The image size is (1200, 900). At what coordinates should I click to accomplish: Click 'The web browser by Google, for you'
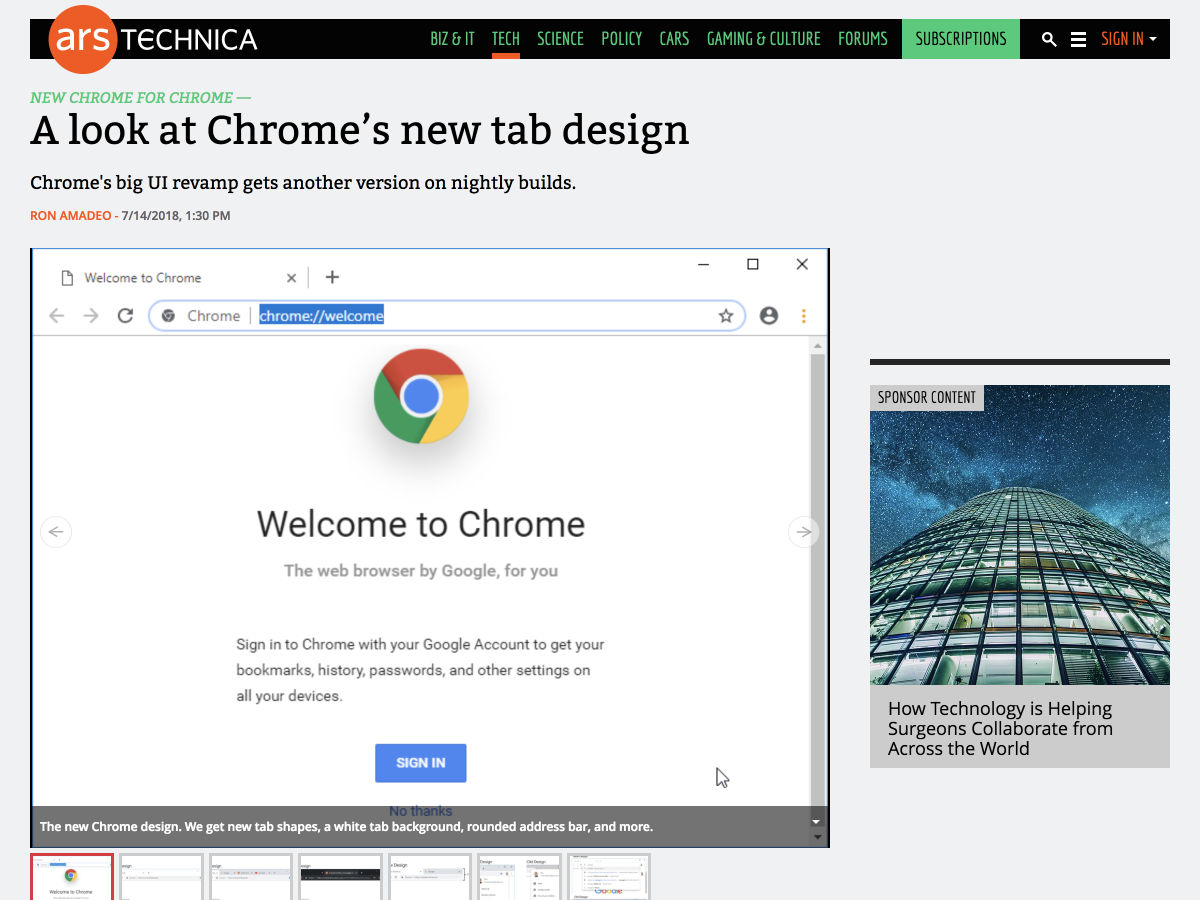point(421,571)
